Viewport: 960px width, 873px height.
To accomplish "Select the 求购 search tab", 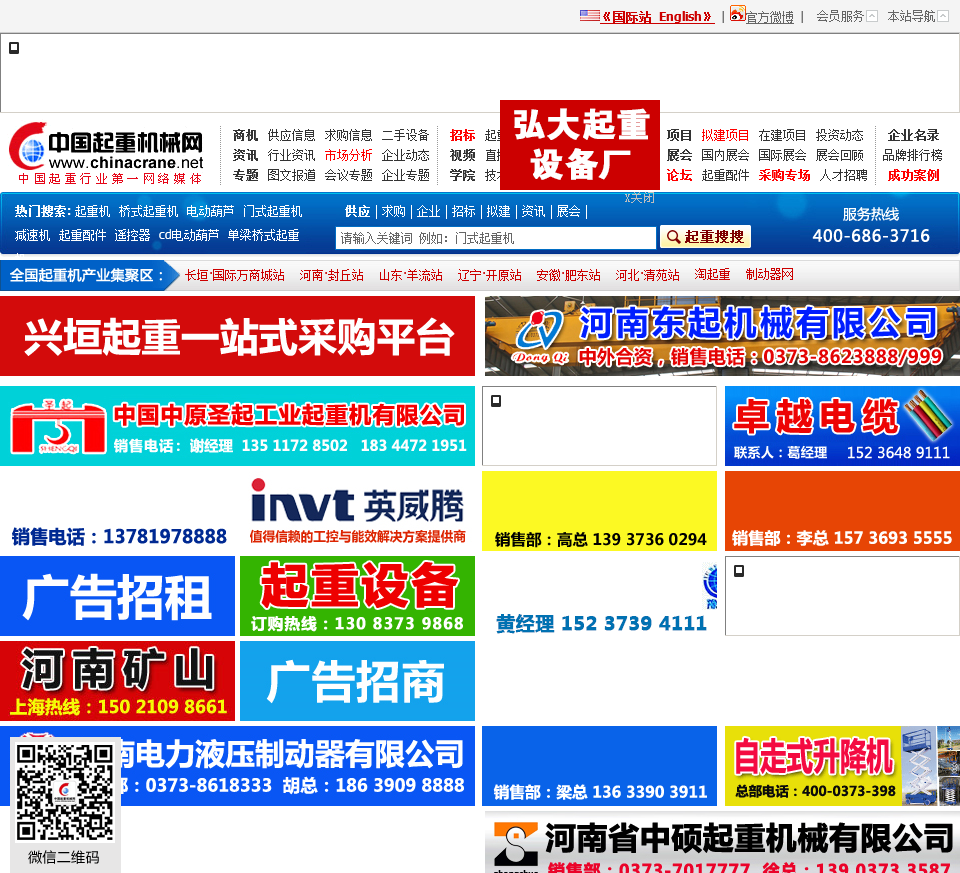I will coord(393,212).
